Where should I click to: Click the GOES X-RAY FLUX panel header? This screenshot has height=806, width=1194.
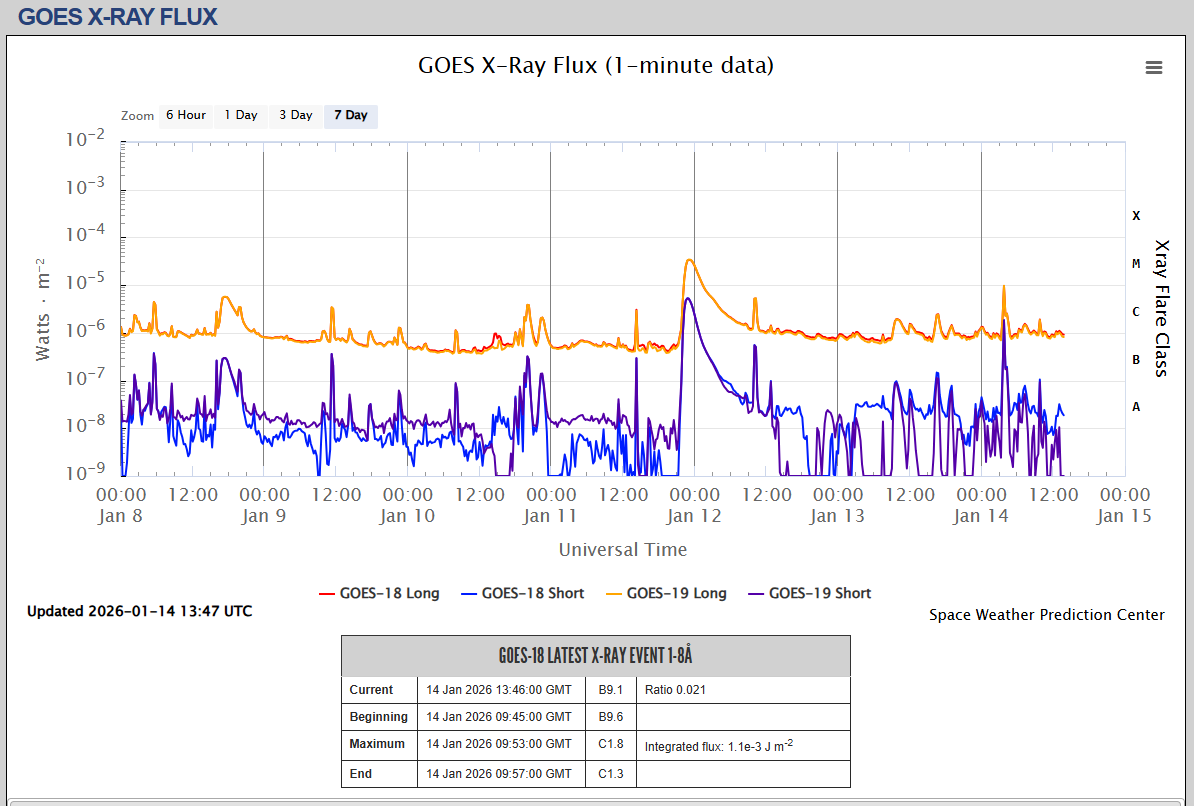118,17
